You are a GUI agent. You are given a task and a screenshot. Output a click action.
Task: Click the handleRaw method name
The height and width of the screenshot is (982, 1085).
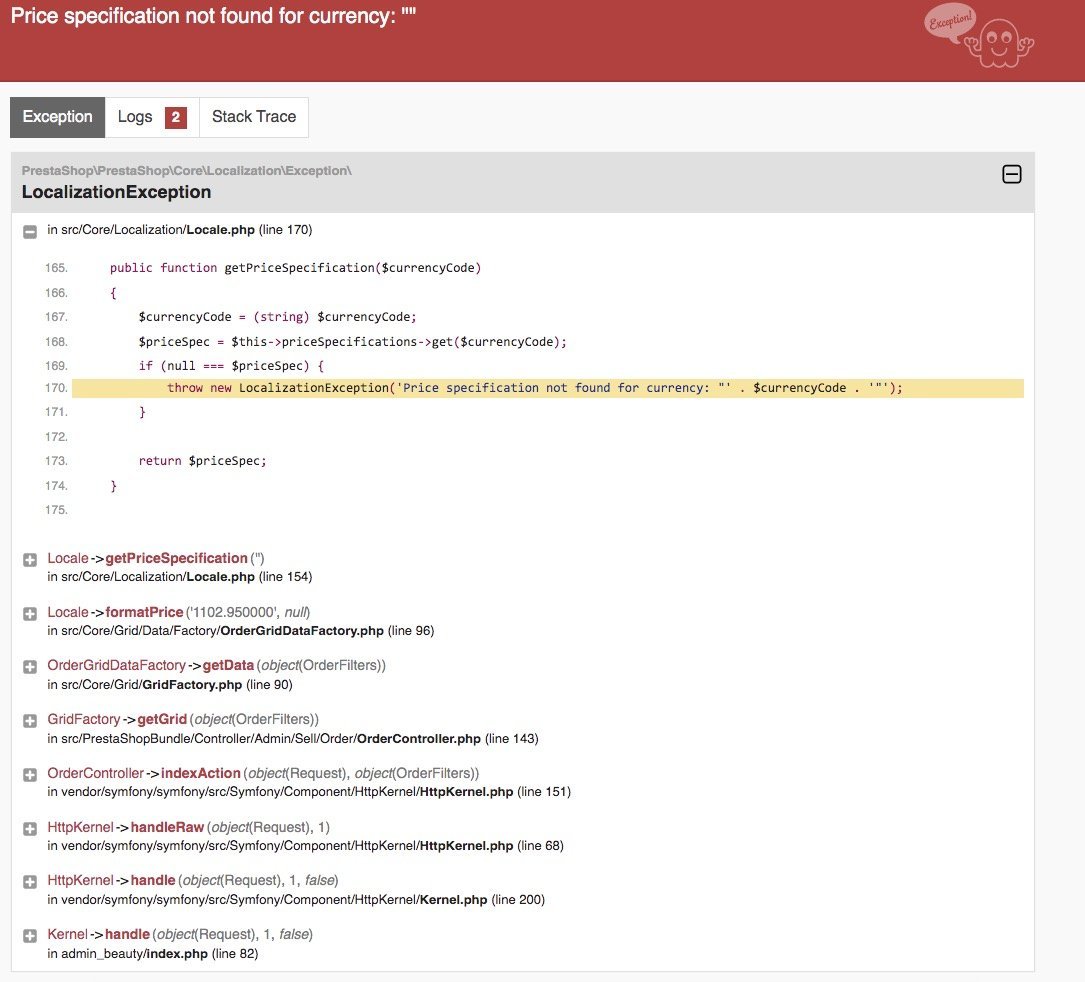point(167,827)
